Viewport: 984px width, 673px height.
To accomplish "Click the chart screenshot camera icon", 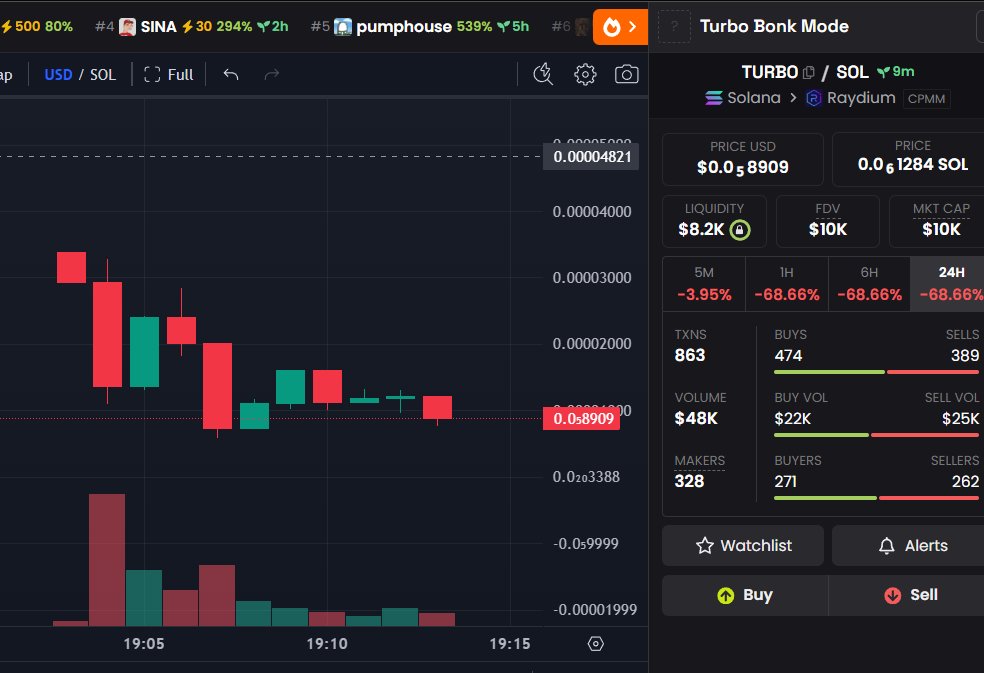I will (x=626, y=75).
